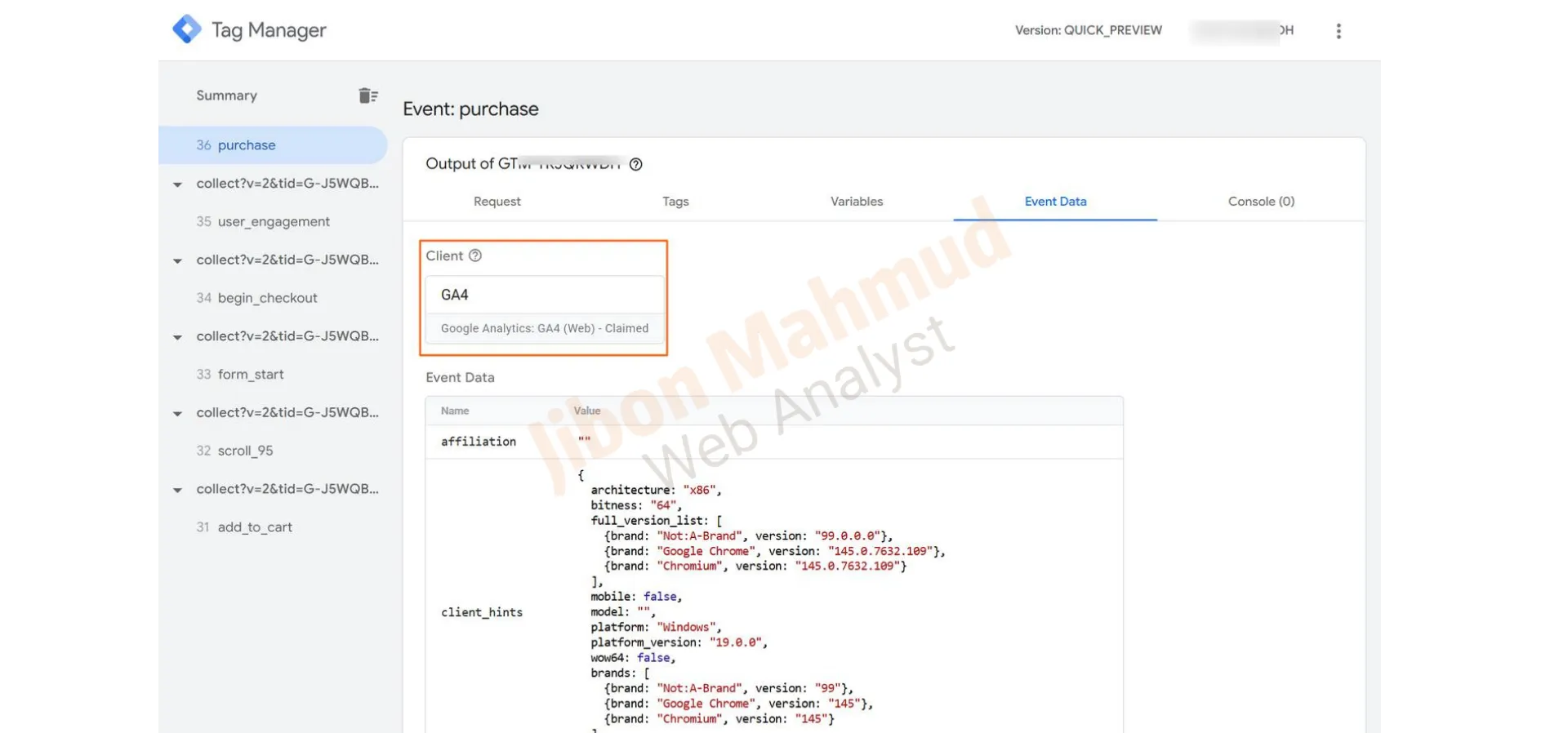The width and height of the screenshot is (1568, 733).
Task: Collapse the collect request above add_to_cart
Action: [x=178, y=491]
